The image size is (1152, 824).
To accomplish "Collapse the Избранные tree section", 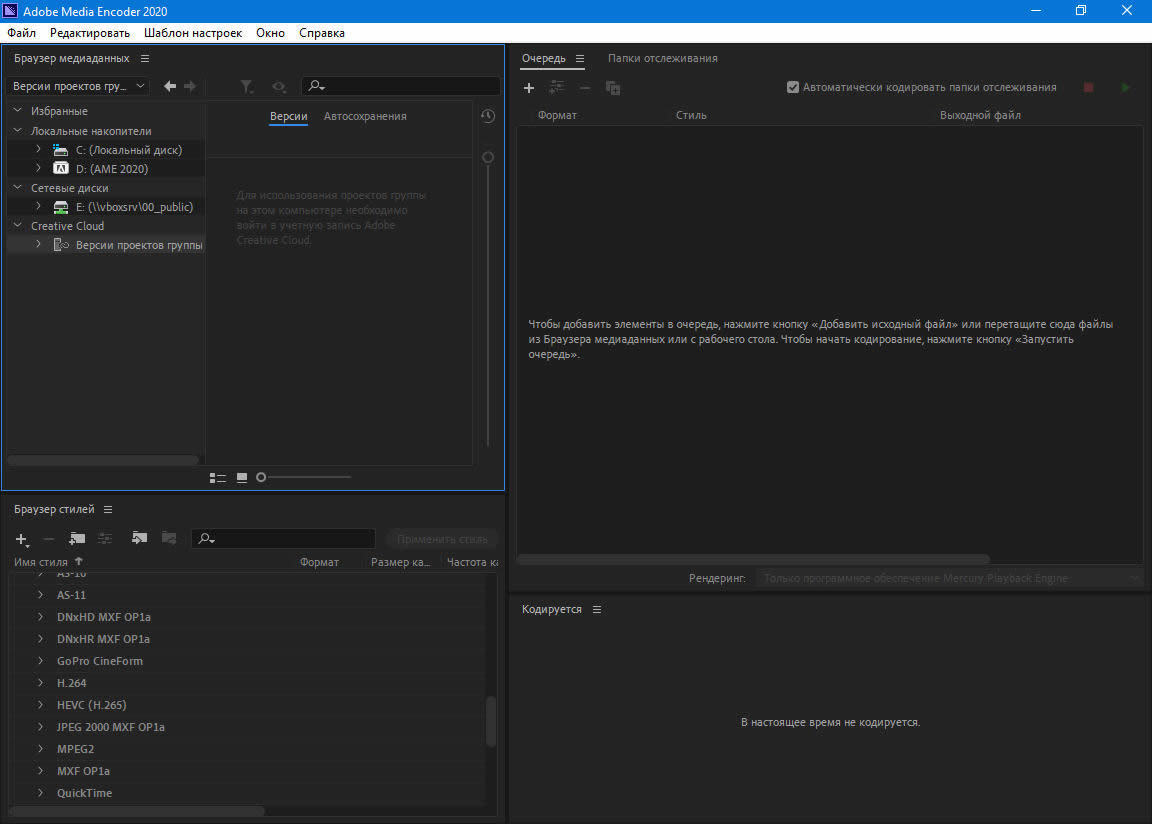I will (x=18, y=110).
